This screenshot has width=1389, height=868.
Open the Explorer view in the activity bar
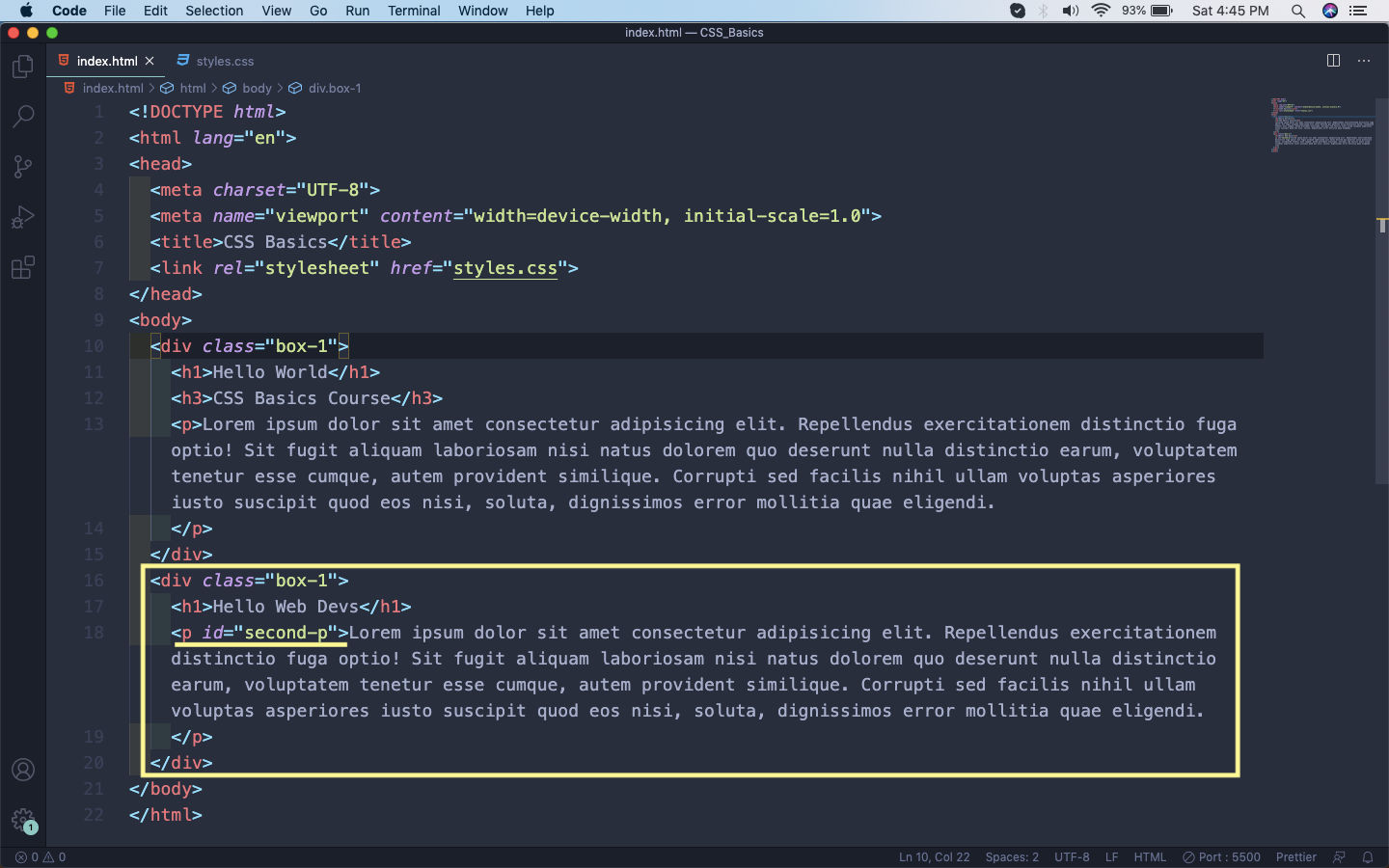(x=22, y=67)
